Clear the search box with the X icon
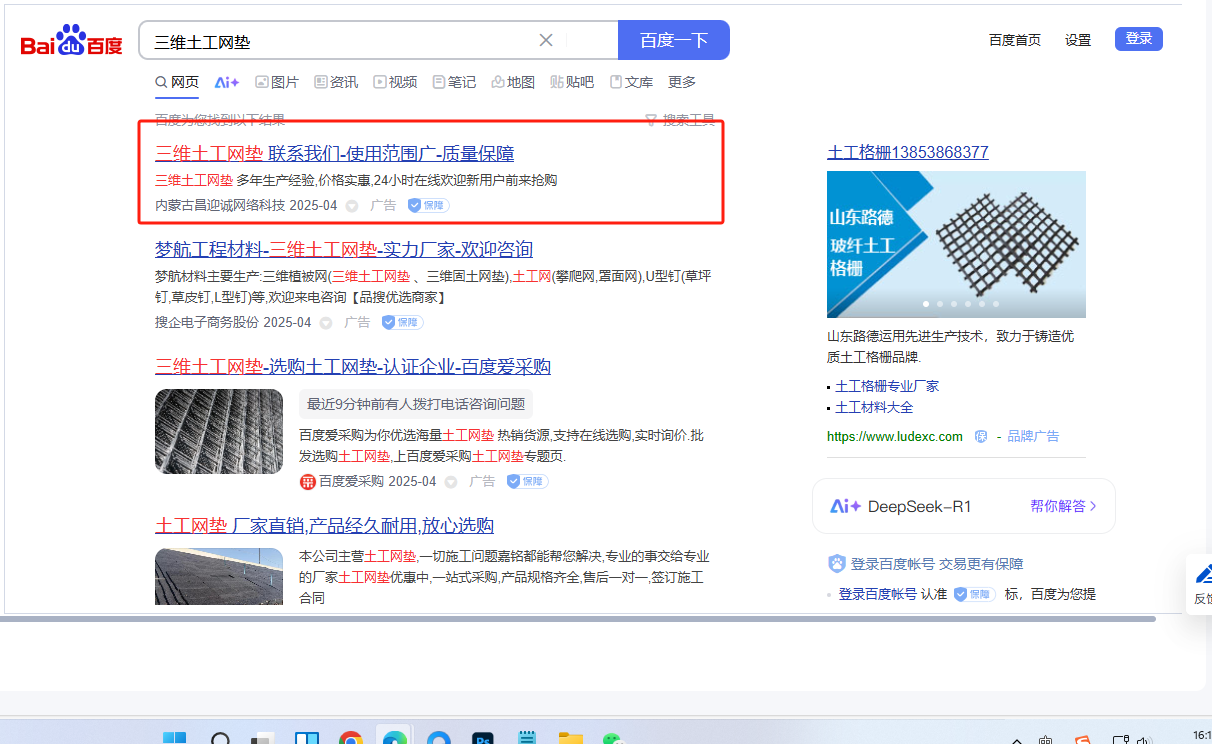The image size is (1212, 744). click(546, 40)
